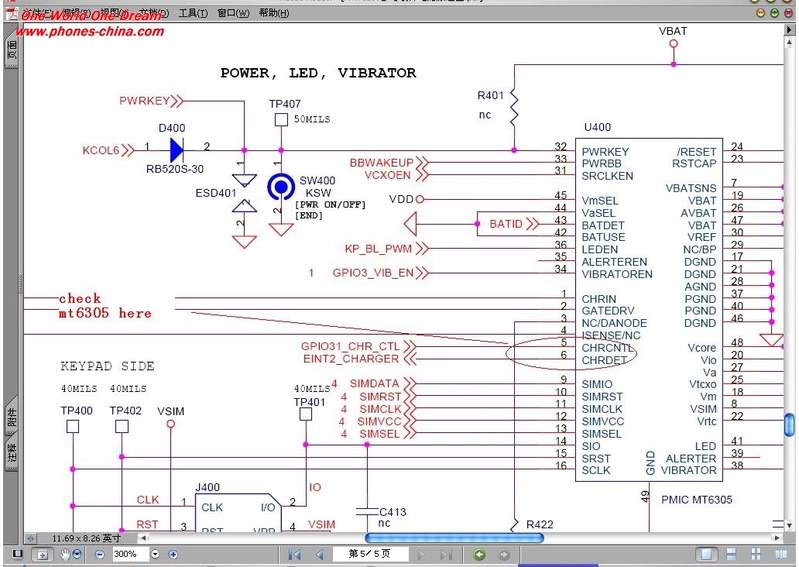Switch to facing pages layout
Image resolution: width=799 pixels, height=567 pixels.
coord(781,554)
